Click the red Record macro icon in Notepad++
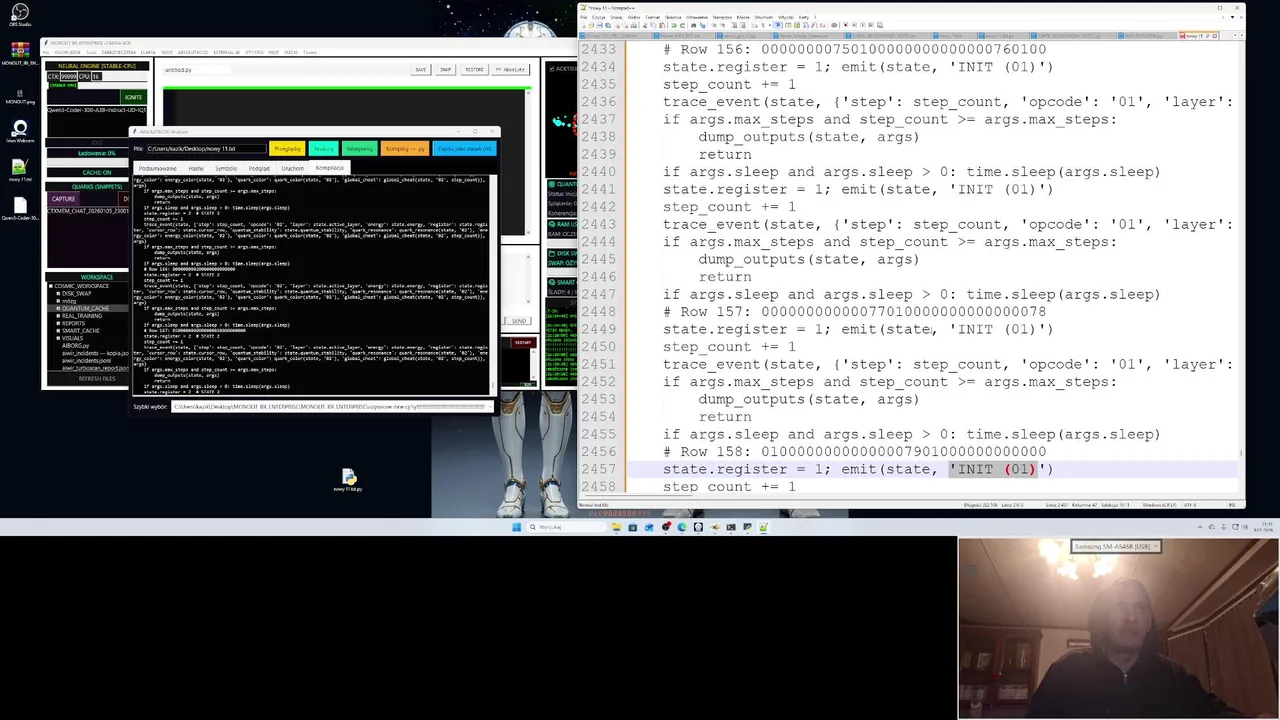1280x720 pixels. tap(845, 25)
